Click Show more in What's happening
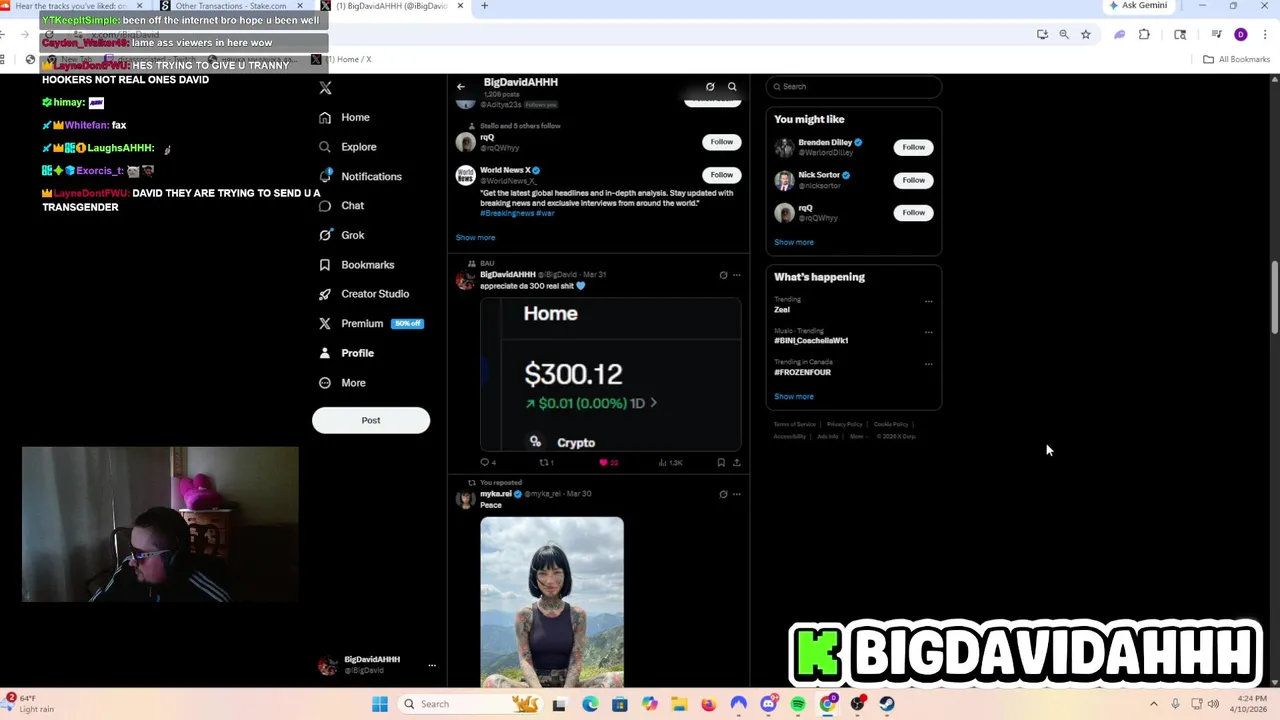The image size is (1280, 720). pos(794,396)
